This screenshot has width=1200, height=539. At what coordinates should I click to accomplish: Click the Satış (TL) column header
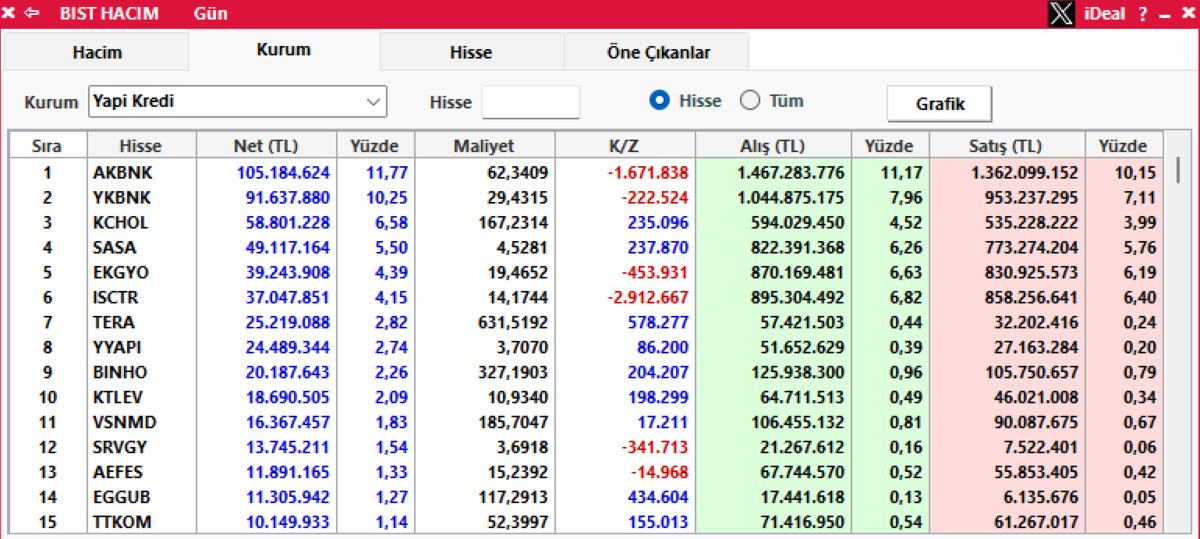[1008, 146]
